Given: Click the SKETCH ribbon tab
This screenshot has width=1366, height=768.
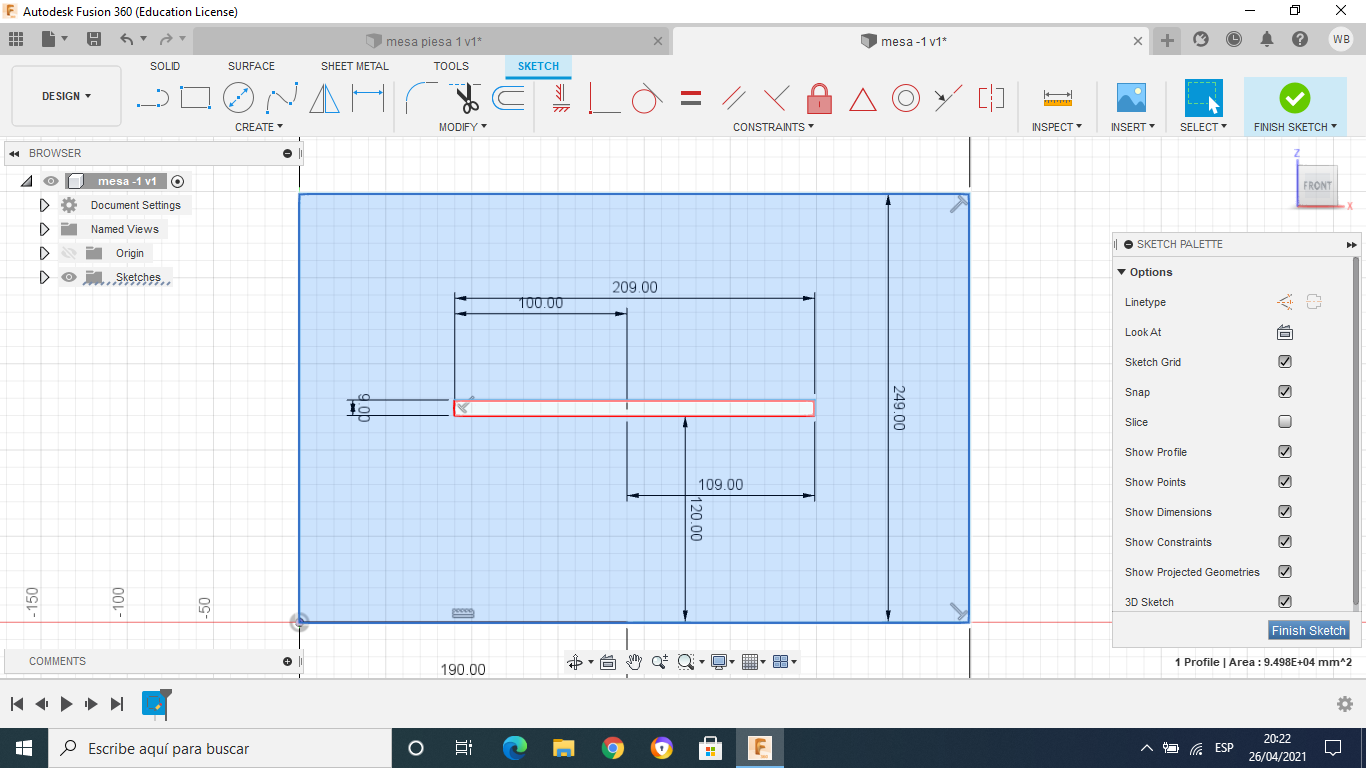Looking at the screenshot, I should 538,66.
